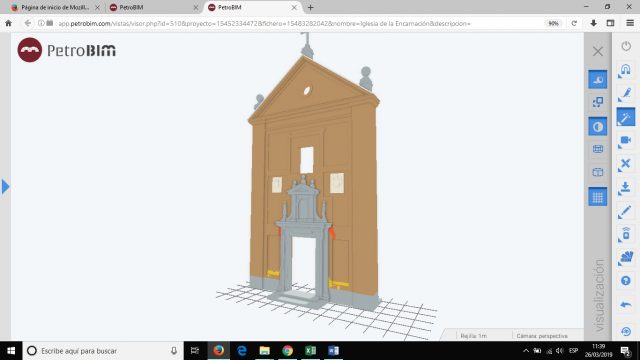640x360 pixels.
Task: Click the PetroBIM logo
Action: tap(67, 50)
